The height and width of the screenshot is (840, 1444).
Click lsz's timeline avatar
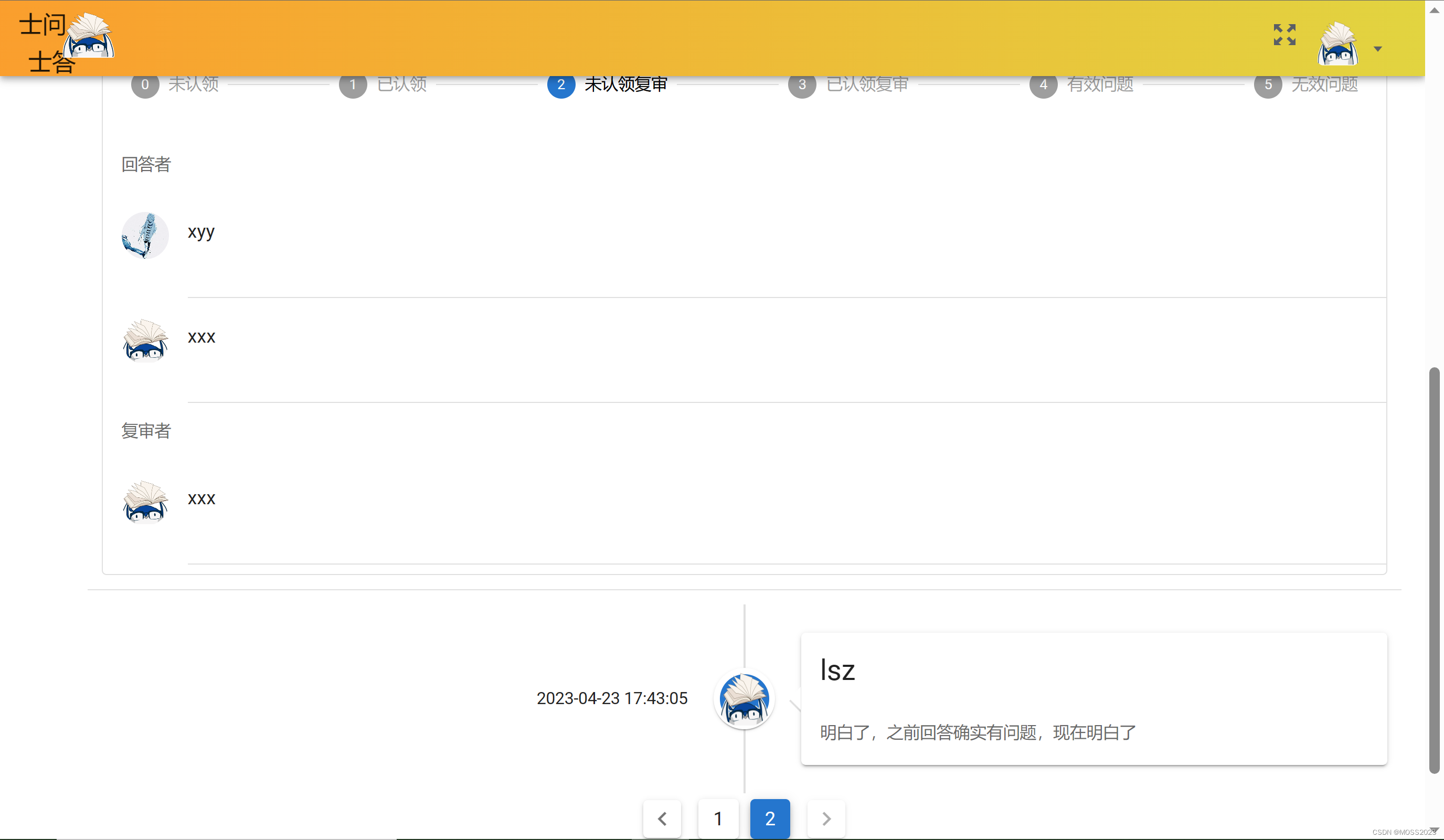tap(744, 699)
